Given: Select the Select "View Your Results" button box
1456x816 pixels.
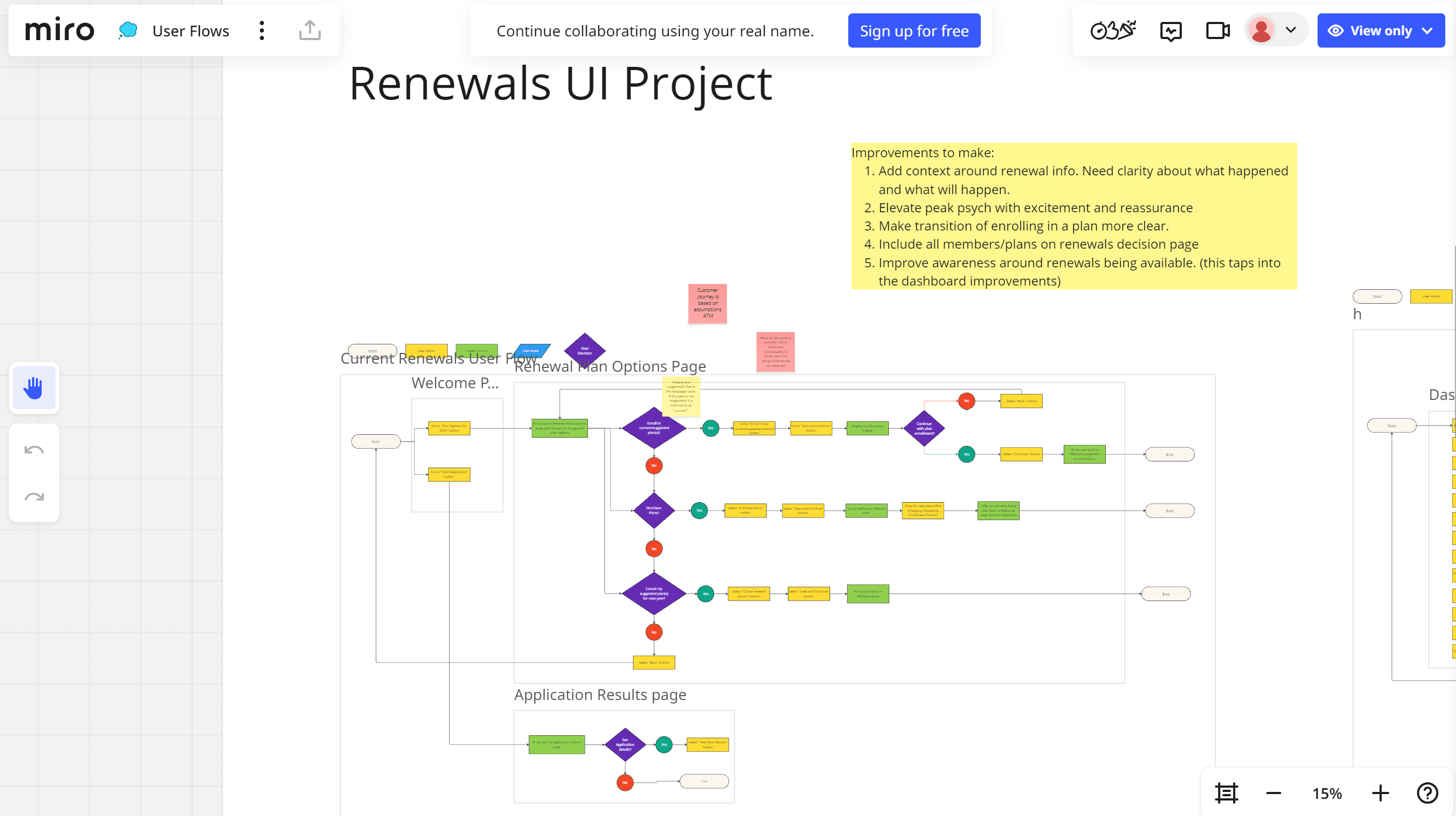Looking at the screenshot, I should [x=708, y=745].
